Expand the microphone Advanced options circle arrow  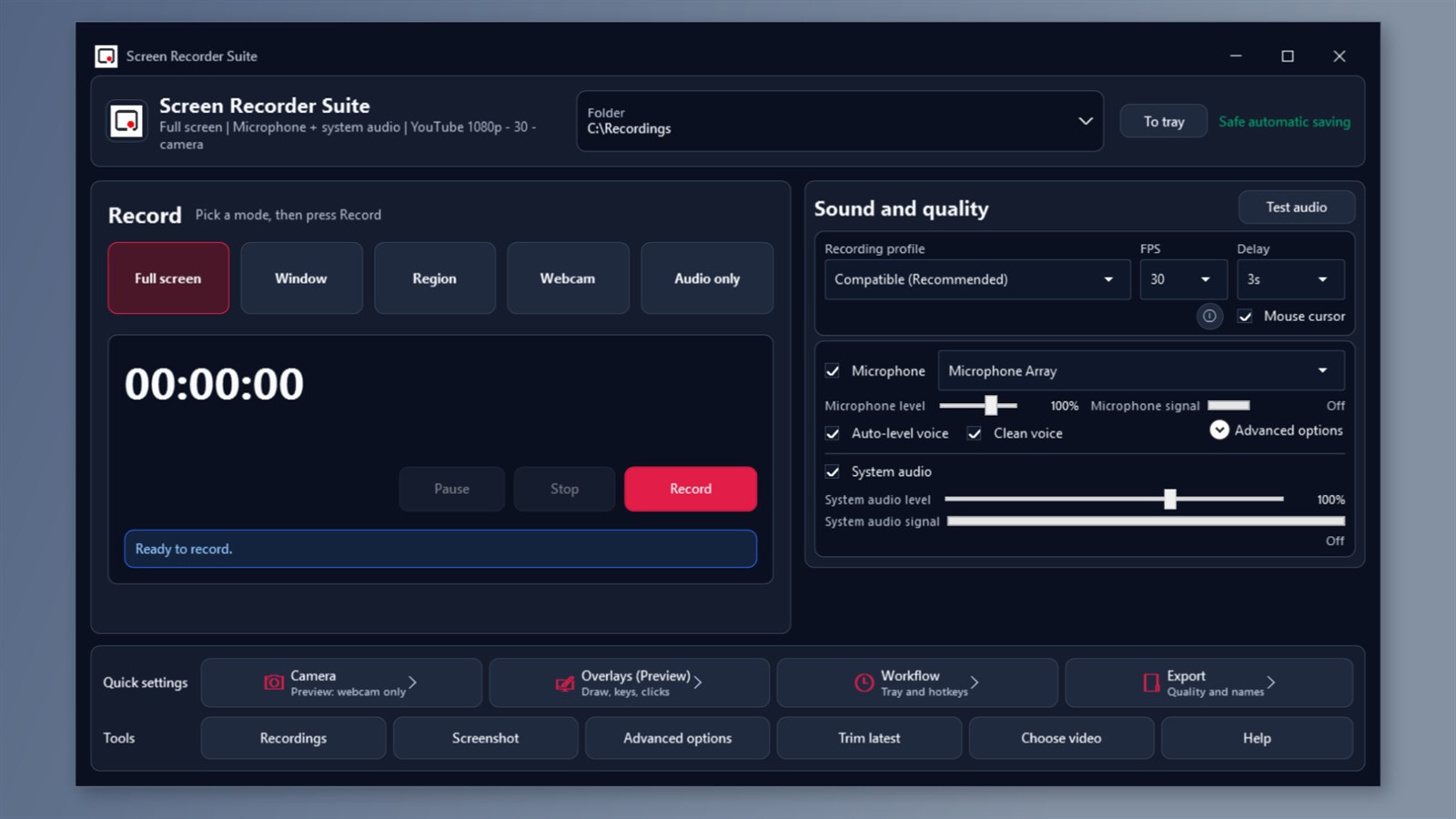click(x=1219, y=430)
